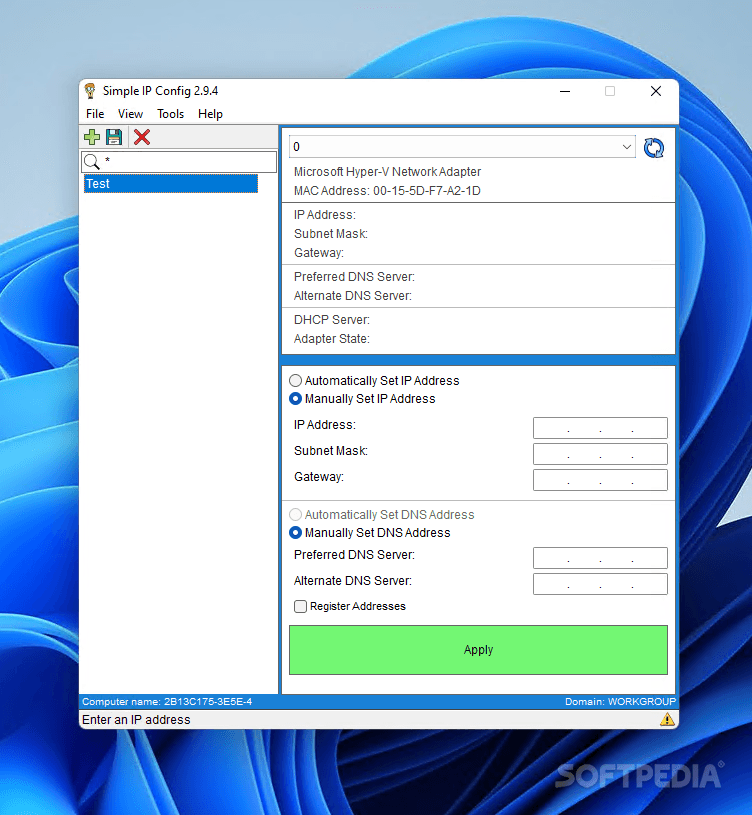Open the Help menu
Image resolution: width=752 pixels, height=815 pixels.
pos(210,114)
